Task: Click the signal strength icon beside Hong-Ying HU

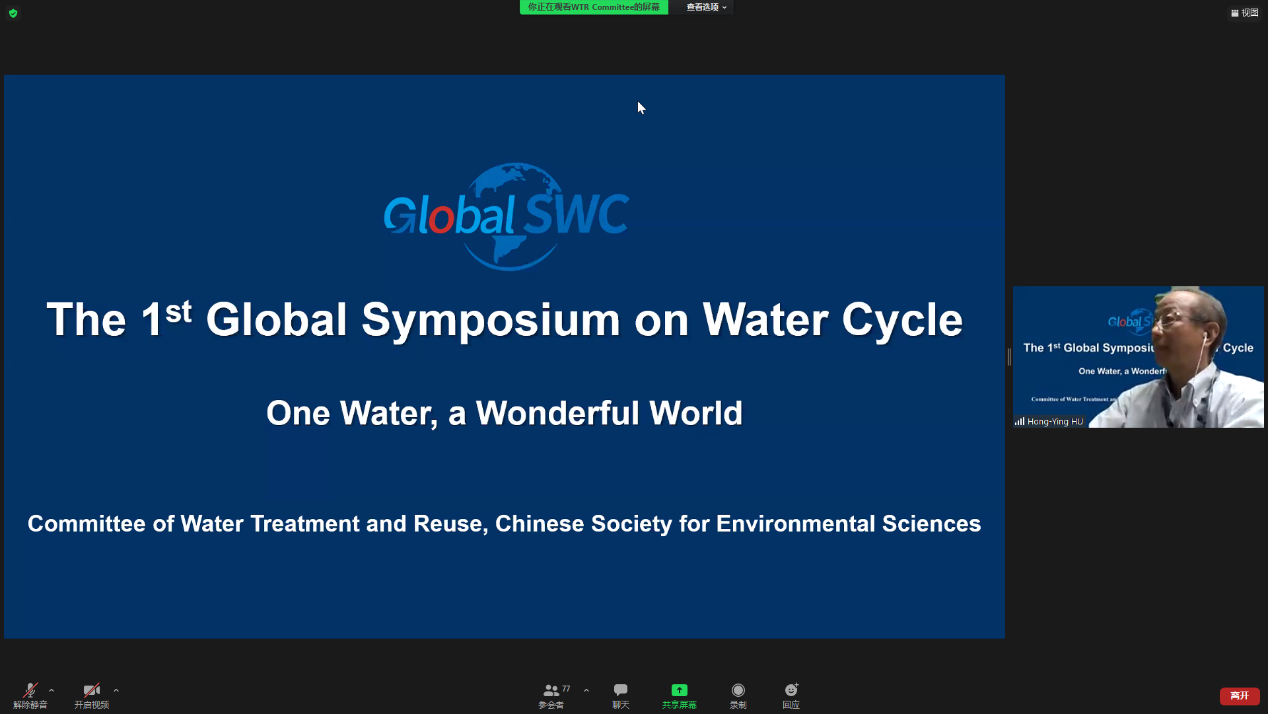Action: coord(1019,422)
